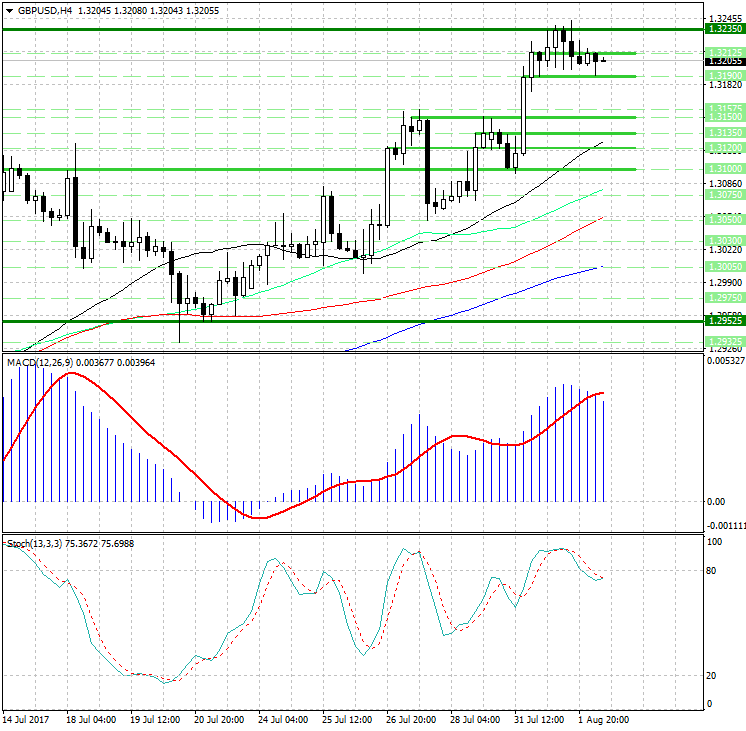746x731 pixels.
Task: Select the 1.29525 support level price label
Action: coord(723,321)
